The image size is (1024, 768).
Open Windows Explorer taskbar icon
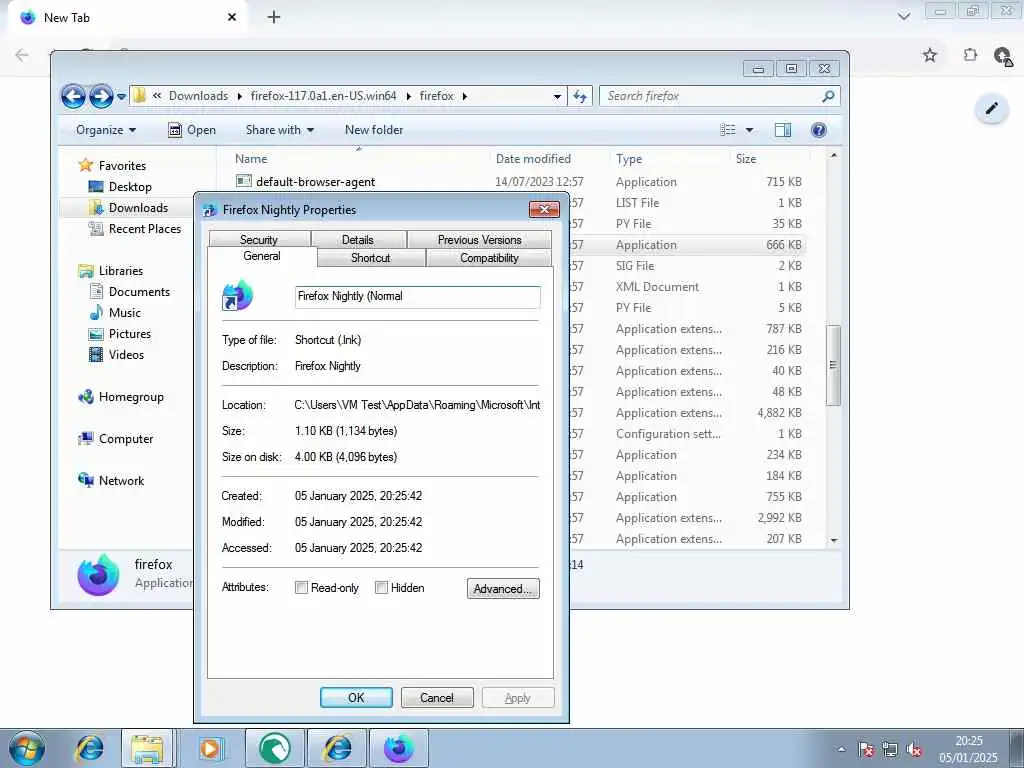click(x=148, y=748)
